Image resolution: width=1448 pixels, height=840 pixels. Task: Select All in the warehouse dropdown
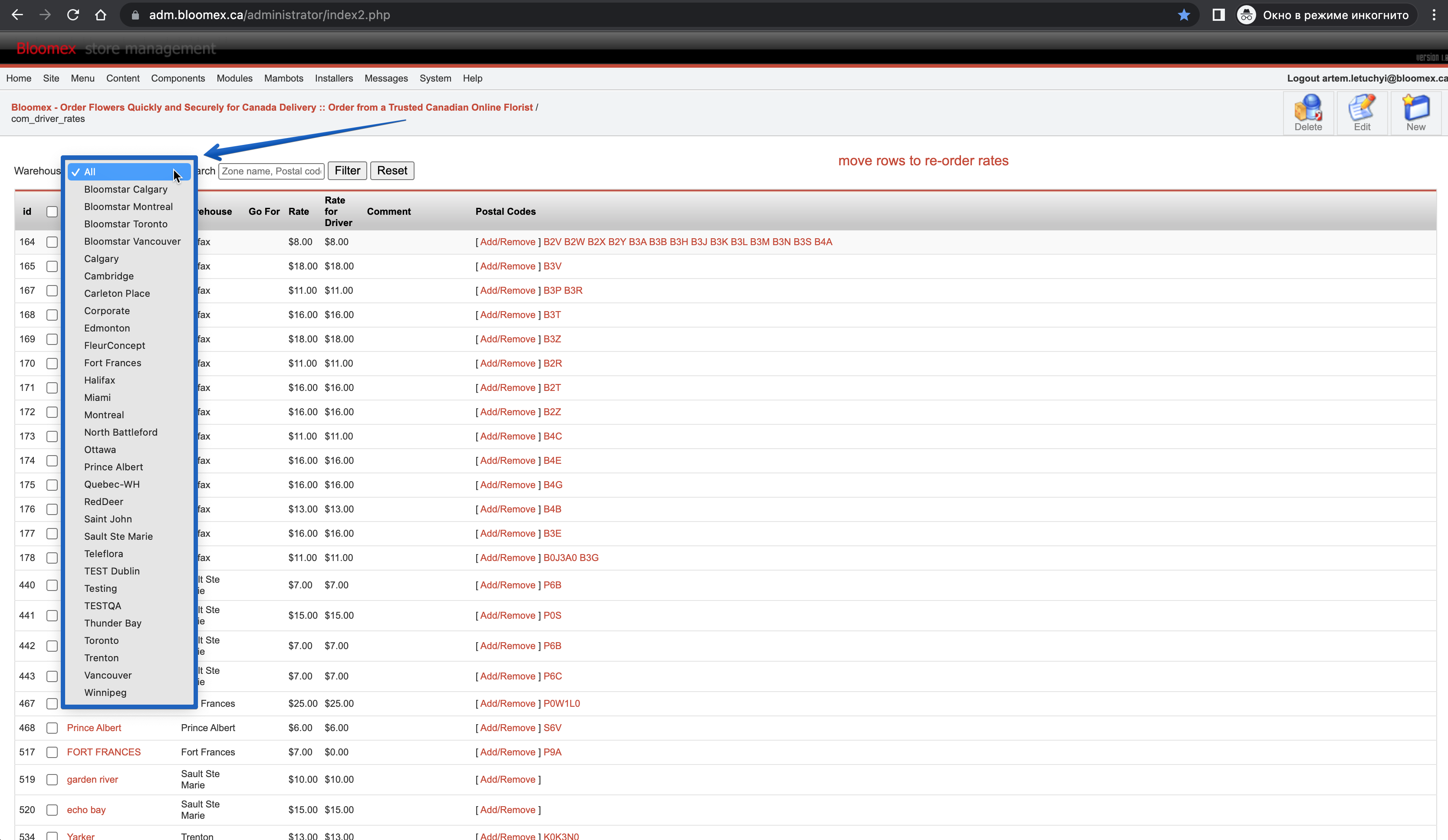pos(129,172)
